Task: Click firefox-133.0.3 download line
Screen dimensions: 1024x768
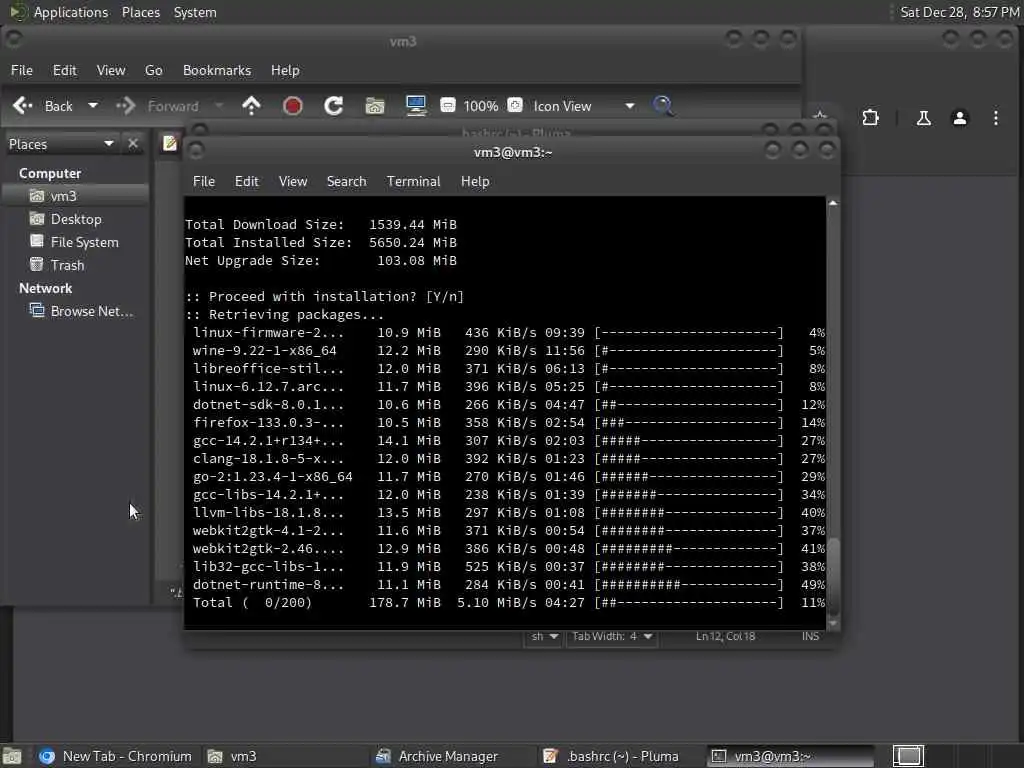Action: 505,423
